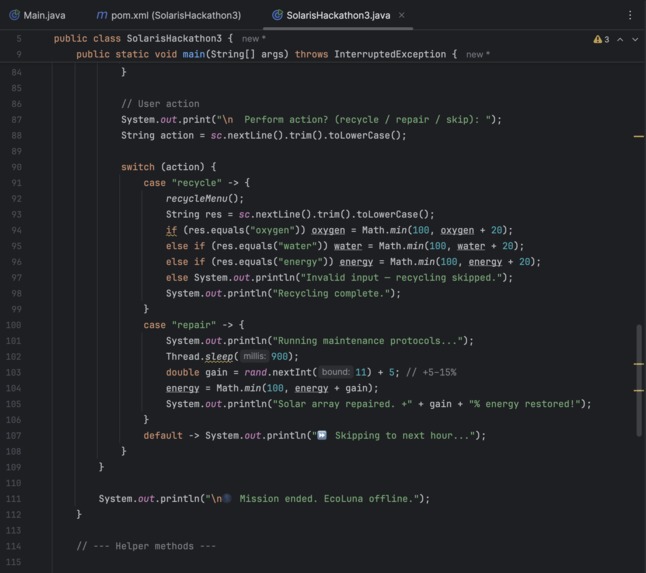The width and height of the screenshot is (646, 573).
Task: Switch to the Main.java tab
Action: [x=37, y=15]
